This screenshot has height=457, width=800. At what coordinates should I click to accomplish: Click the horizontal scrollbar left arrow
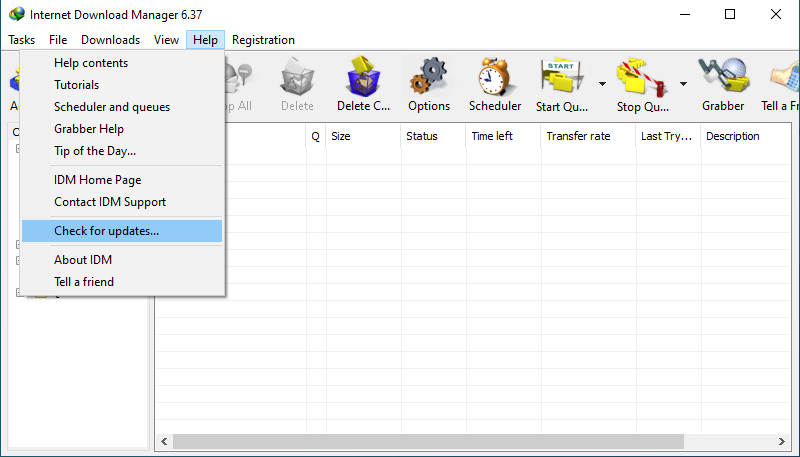click(164, 441)
